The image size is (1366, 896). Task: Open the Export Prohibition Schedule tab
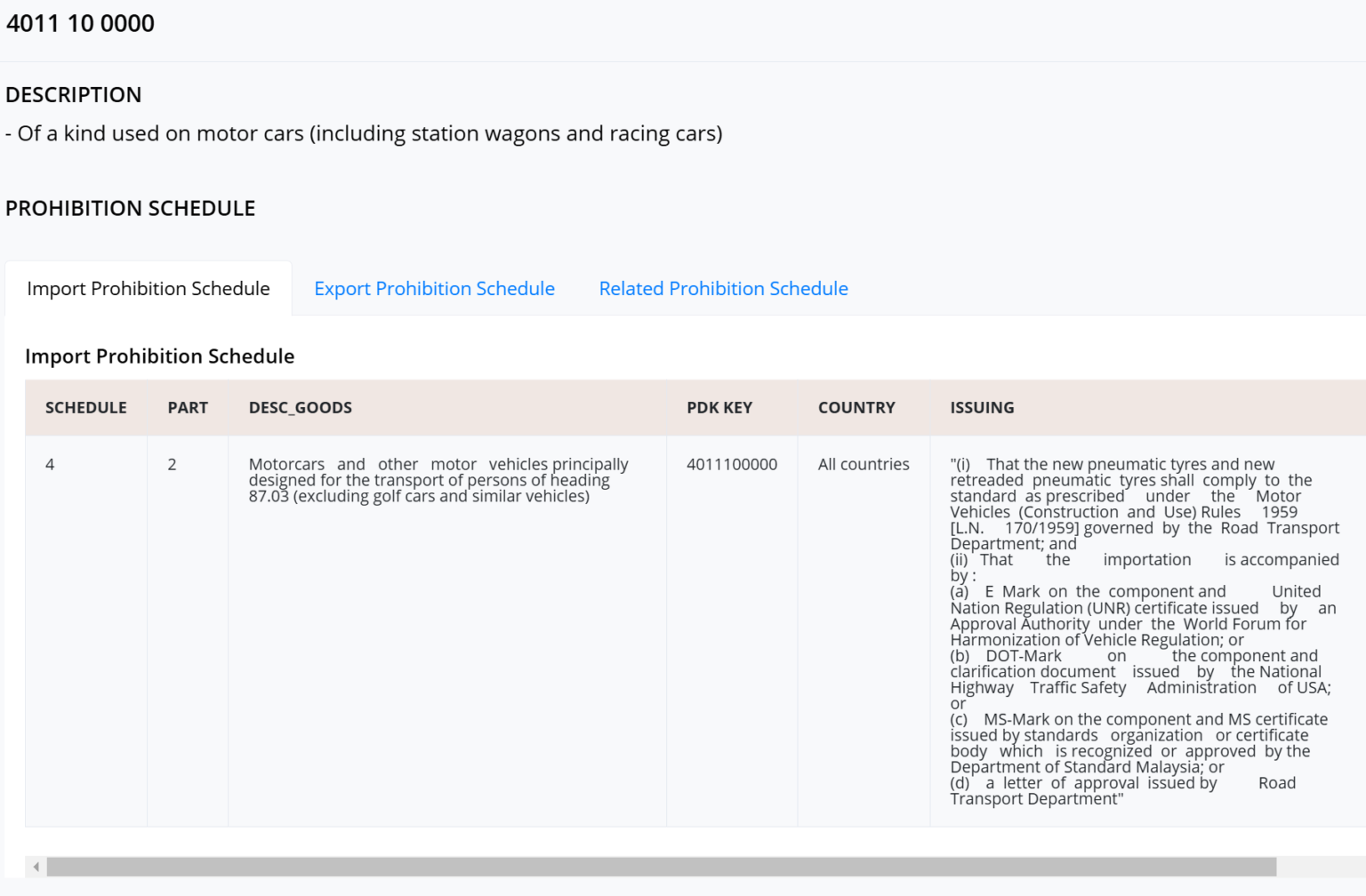(434, 289)
